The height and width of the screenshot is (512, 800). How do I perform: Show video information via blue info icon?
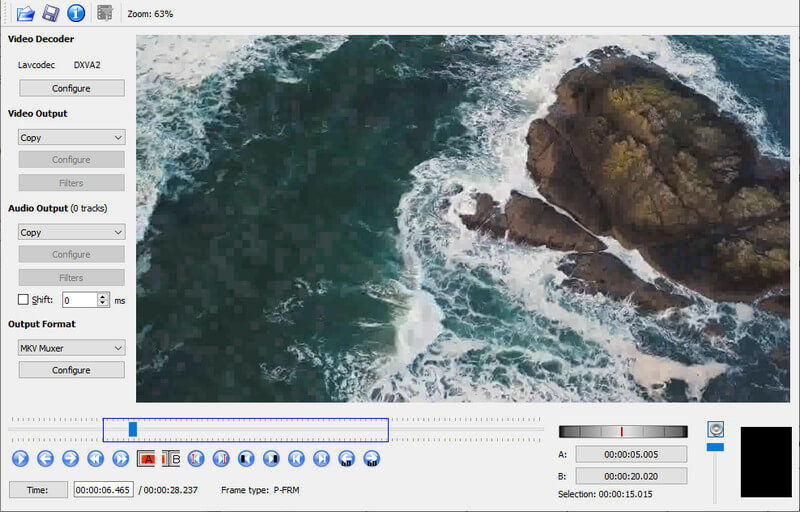pos(76,13)
